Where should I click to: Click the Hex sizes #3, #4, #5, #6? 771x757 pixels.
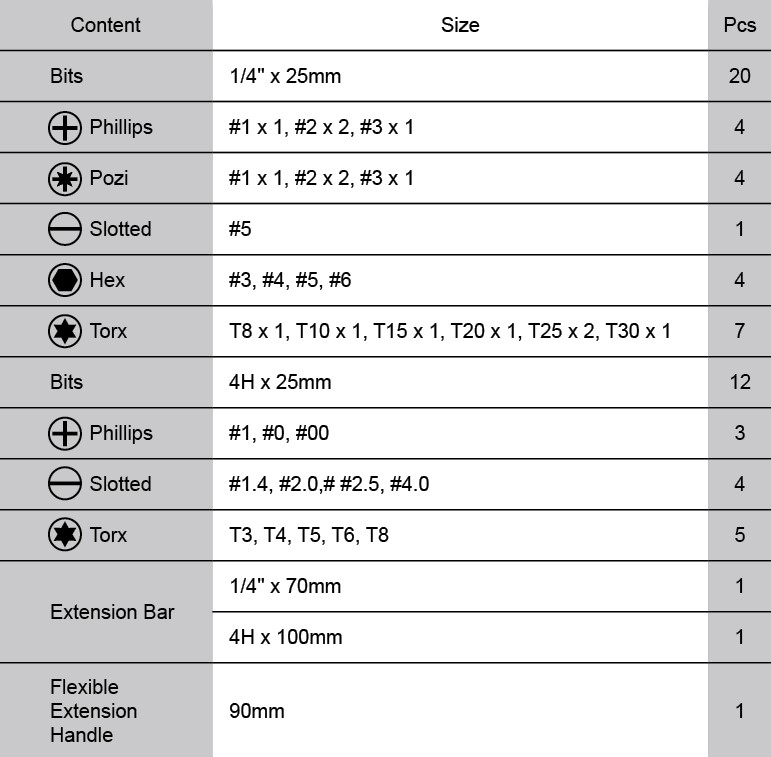click(x=290, y=281)
